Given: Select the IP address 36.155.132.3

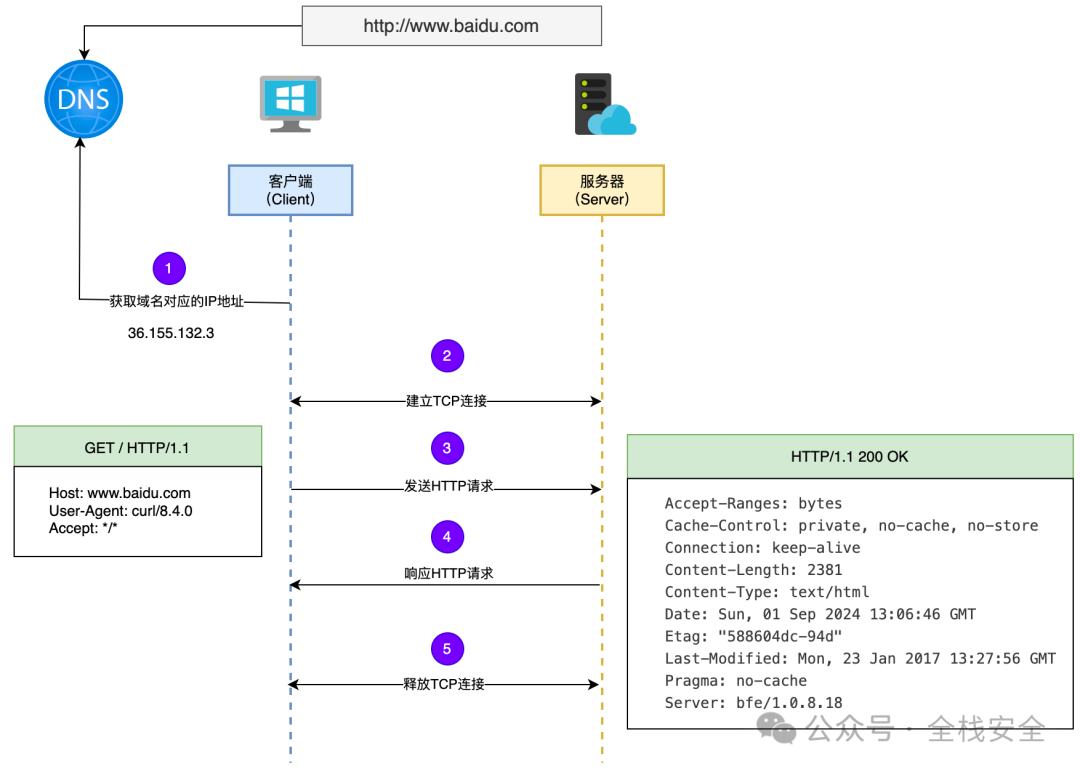Looking at the screenshot, I should pos(171,333).
